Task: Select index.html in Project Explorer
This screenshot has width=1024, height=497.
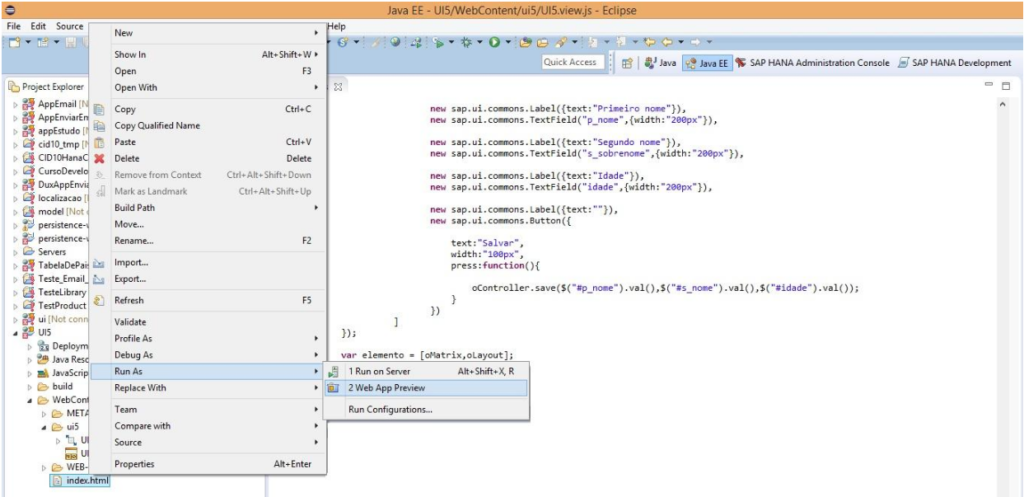Action: coord(85,482)
